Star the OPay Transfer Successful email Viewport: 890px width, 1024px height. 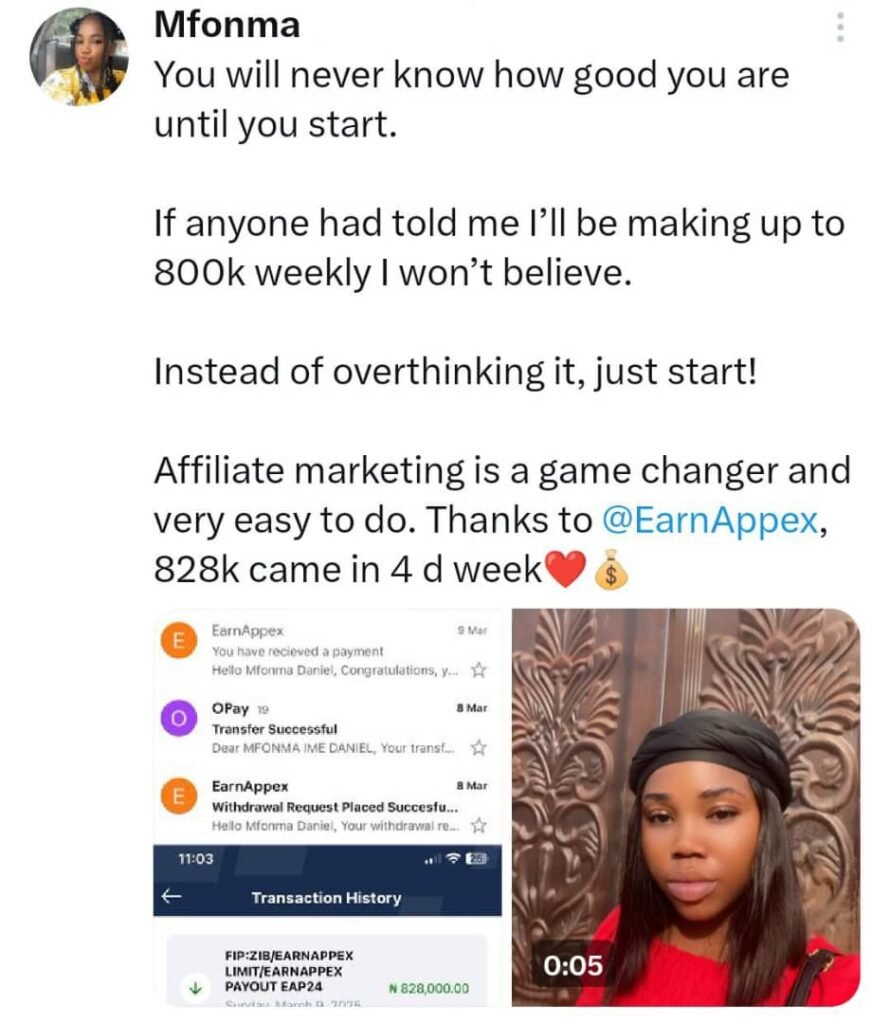tap(479, 748)
